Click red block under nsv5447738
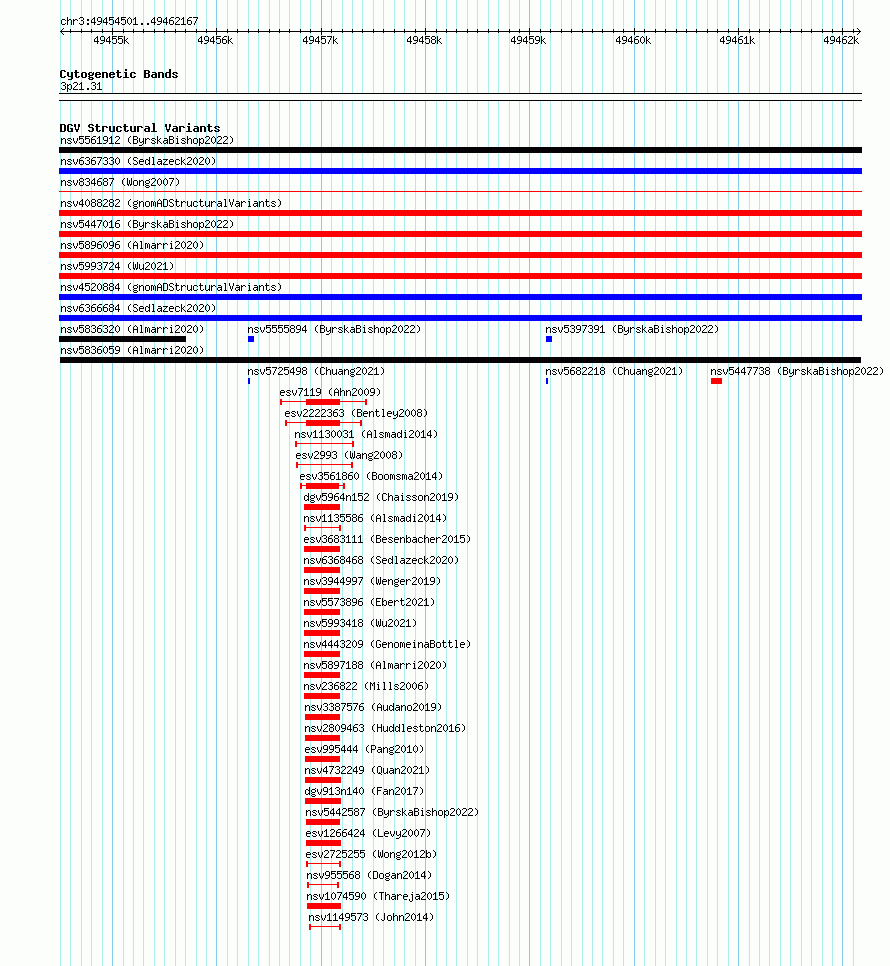This screenshot has width=890, height=966. pos(716,381)
